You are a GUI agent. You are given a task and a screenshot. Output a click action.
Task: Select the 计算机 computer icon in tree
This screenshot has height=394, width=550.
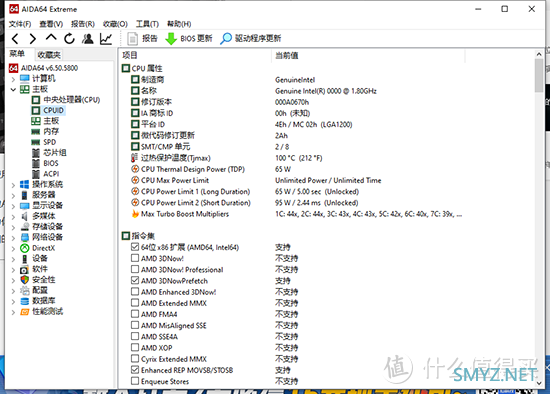point(25,78)
